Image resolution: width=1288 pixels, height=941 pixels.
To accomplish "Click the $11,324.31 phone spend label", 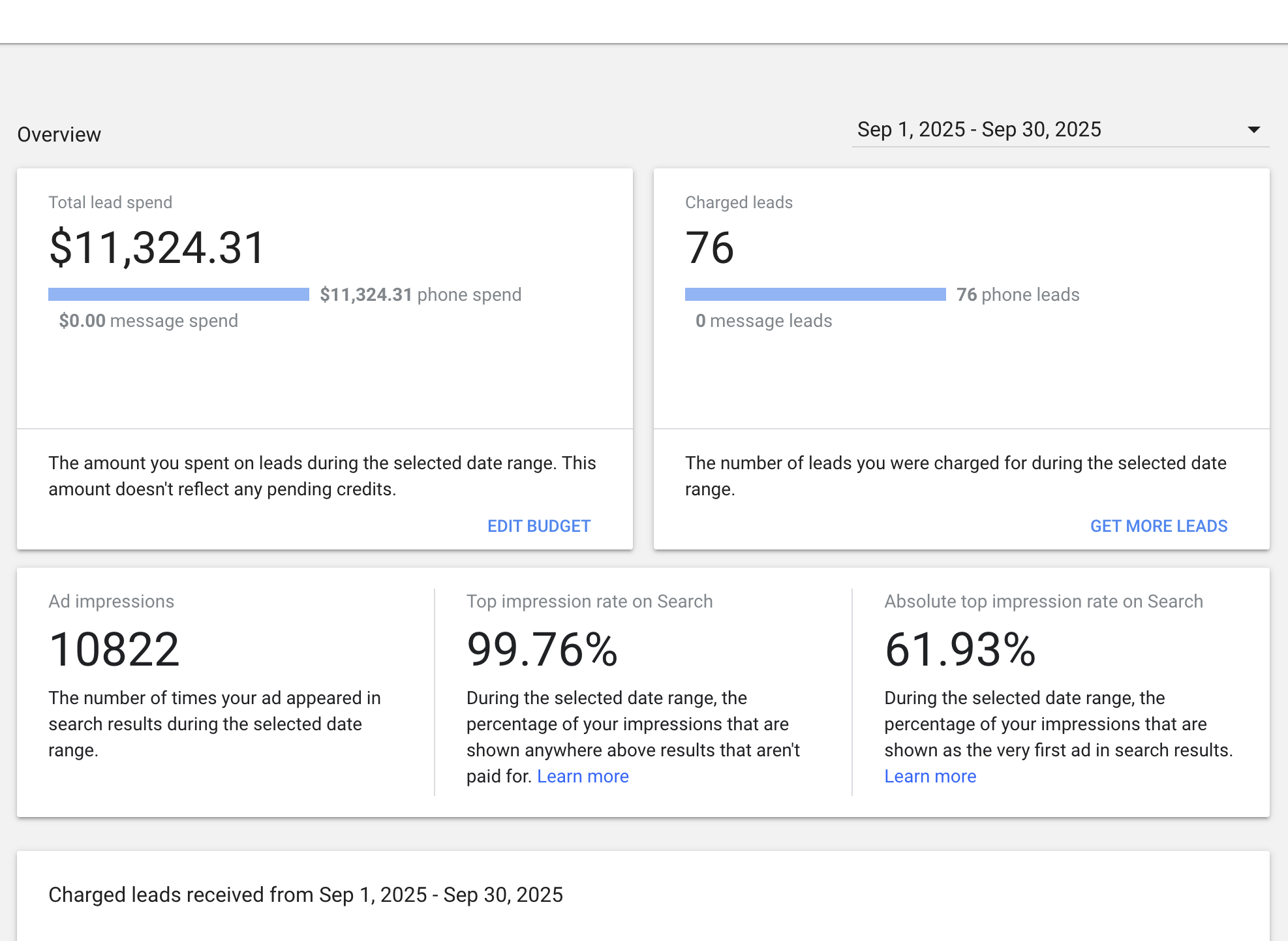I will click(420, 295).
